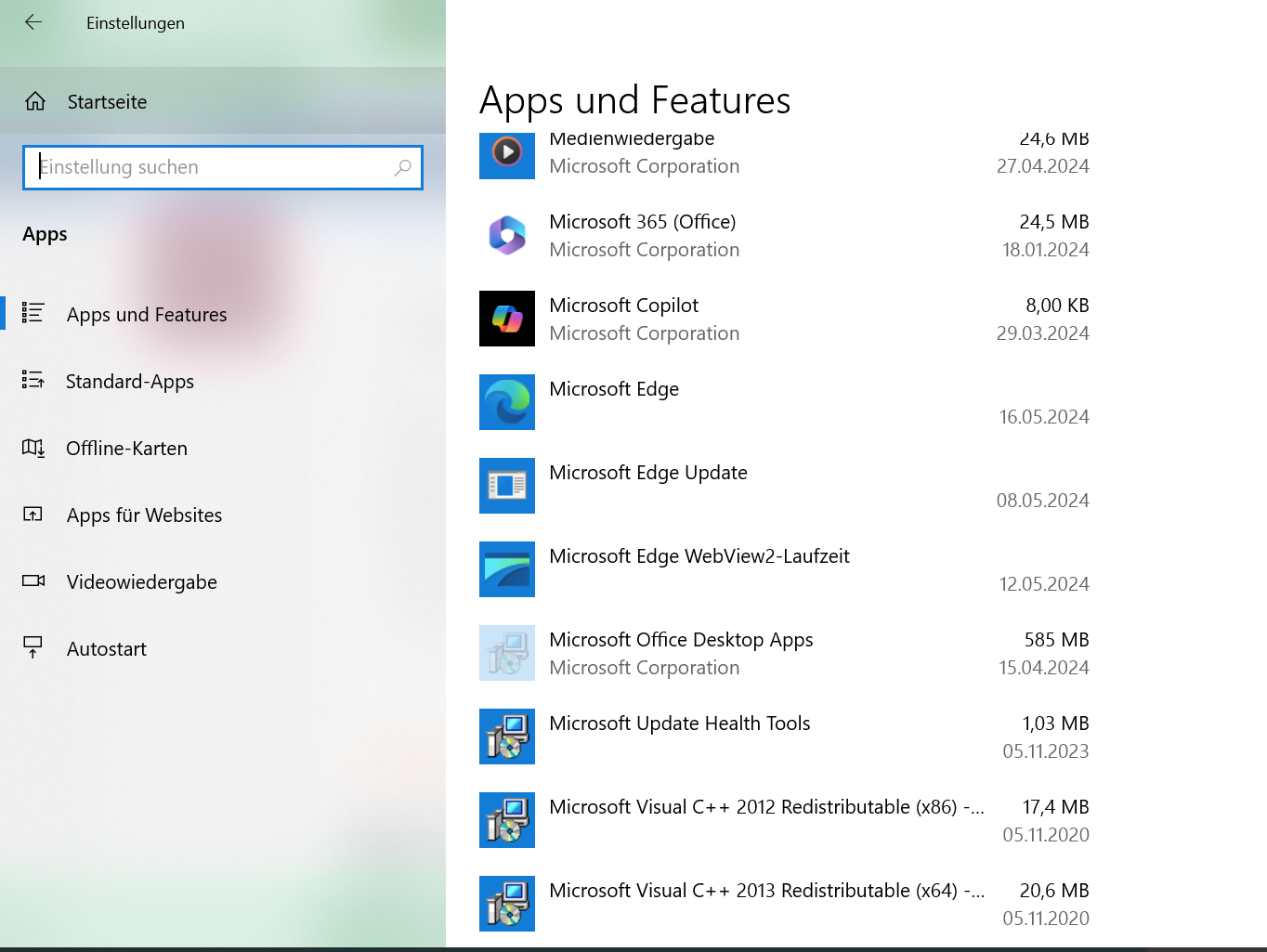Click the date 27.04.2024

pyautogui.click(x=1043, y=166)
